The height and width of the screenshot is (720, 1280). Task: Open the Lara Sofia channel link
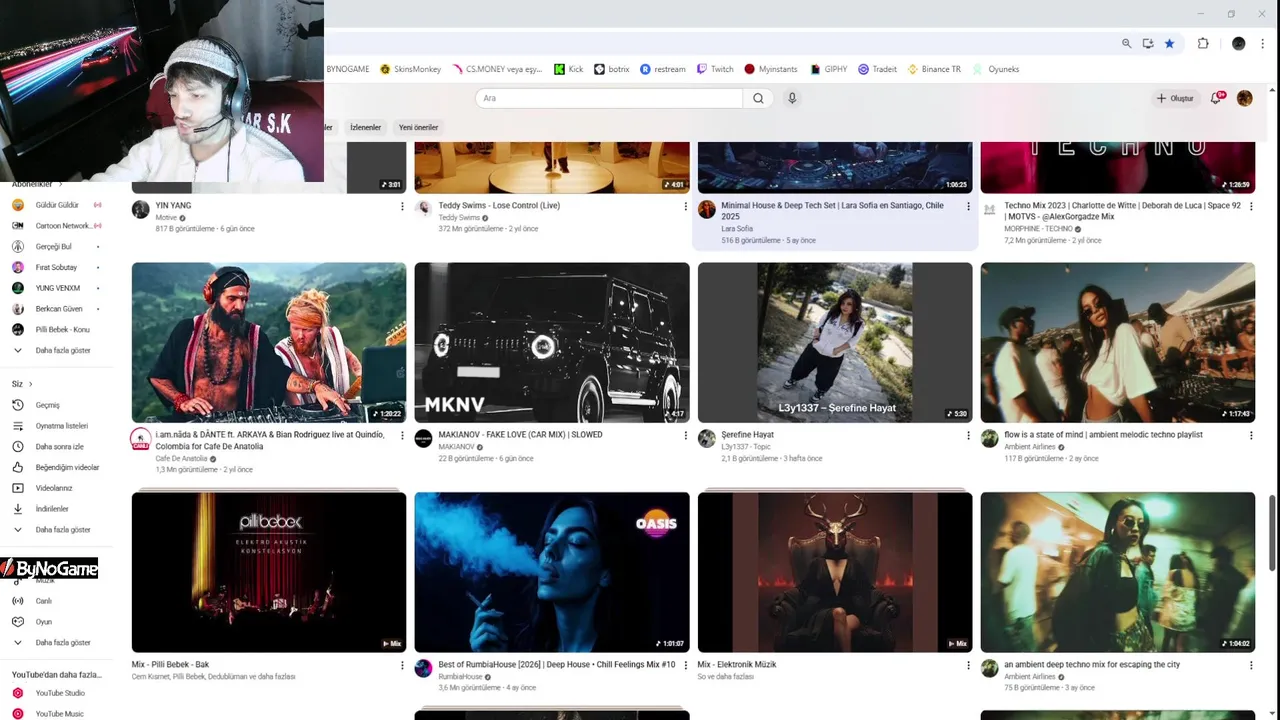coord(737,229)
